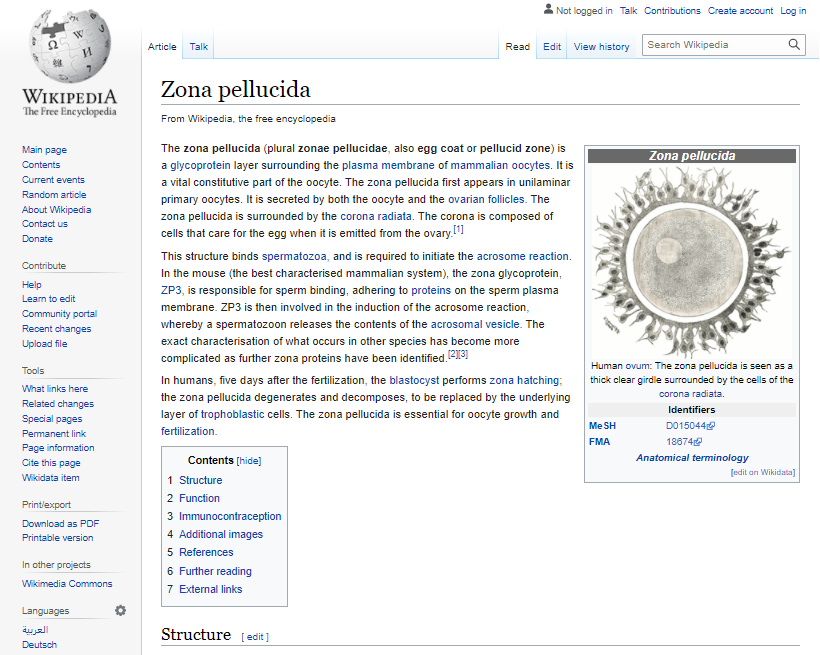Click the edit link beside Structure heading

(255, 637)
